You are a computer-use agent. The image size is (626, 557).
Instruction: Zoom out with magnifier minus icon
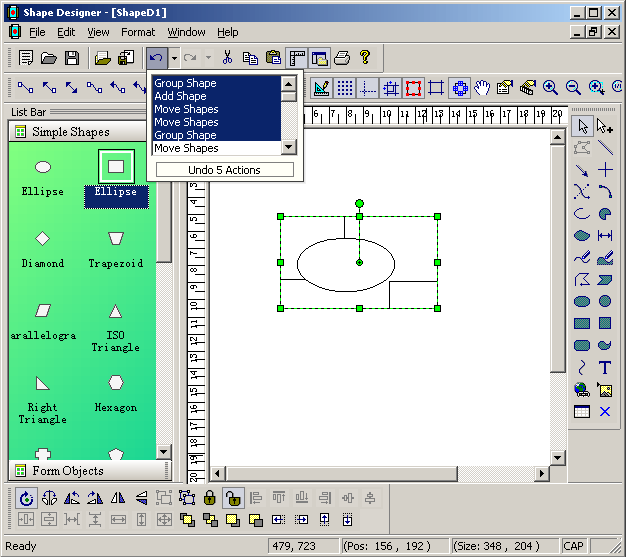pos(573,87)
